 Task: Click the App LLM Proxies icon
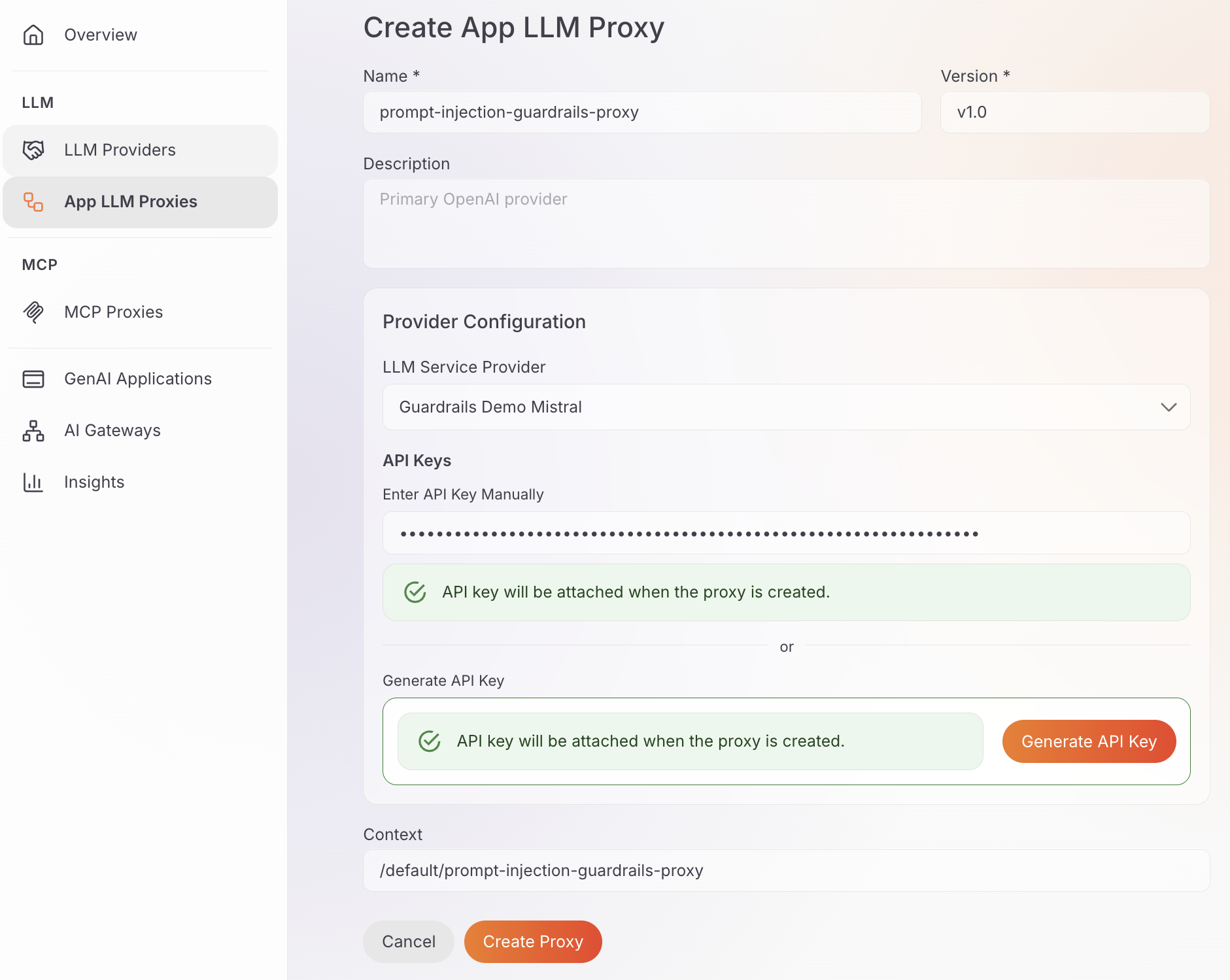tap(33, 201)
